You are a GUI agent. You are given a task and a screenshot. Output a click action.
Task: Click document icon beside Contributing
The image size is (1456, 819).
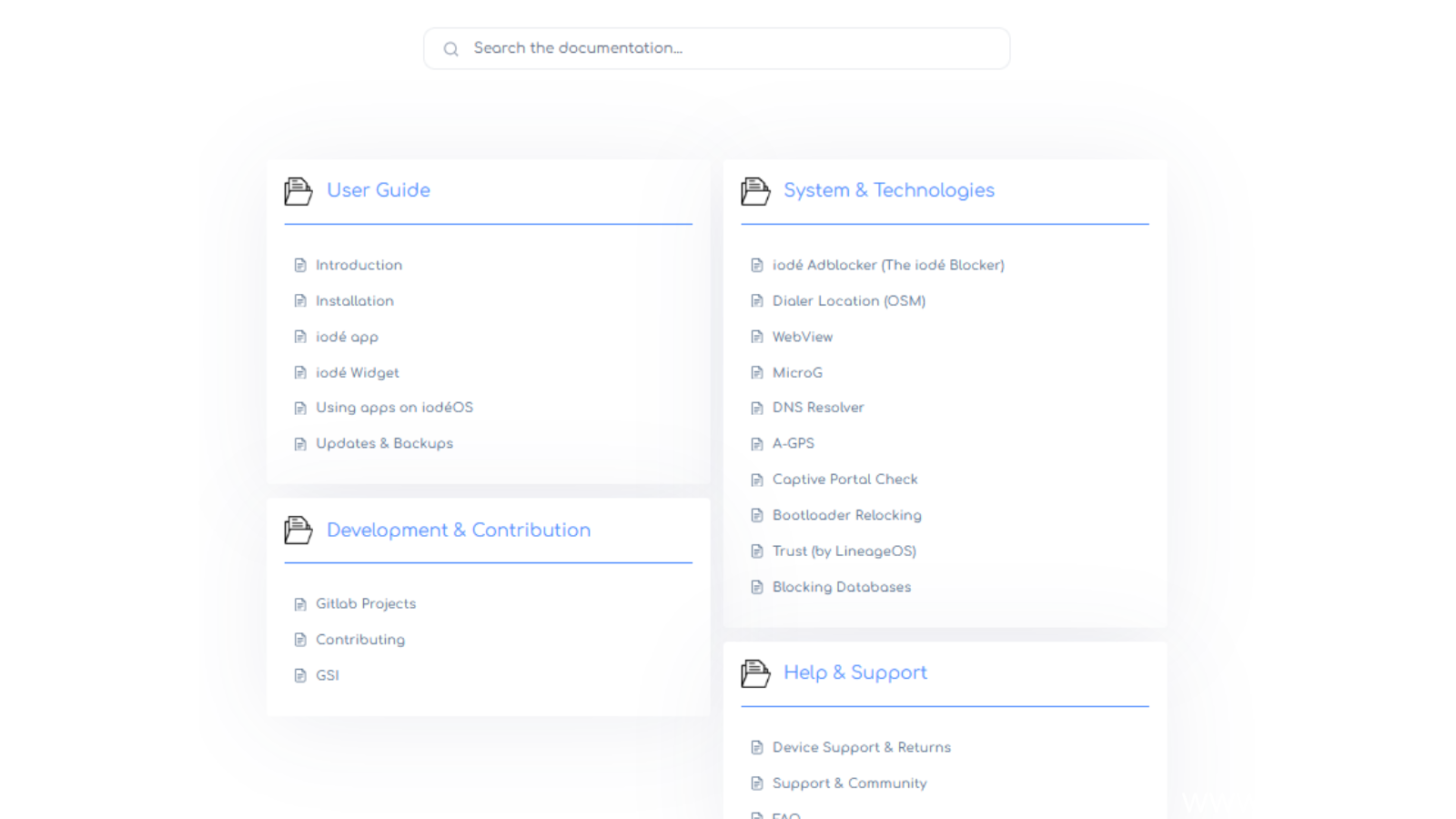(x=300, y=640)
